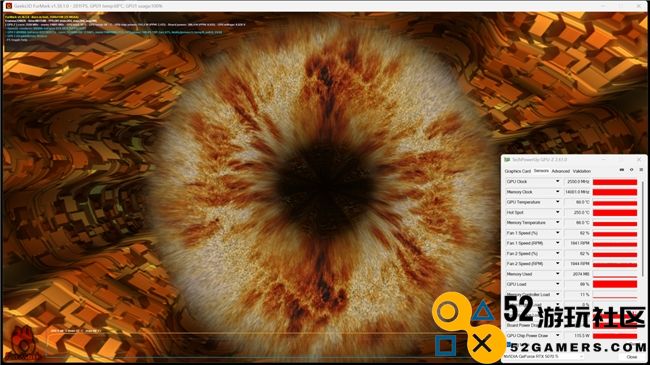Screen dimensions: 650x365
Task: Switch to the Graphics Card tab
Action: (x=517, y=171)
